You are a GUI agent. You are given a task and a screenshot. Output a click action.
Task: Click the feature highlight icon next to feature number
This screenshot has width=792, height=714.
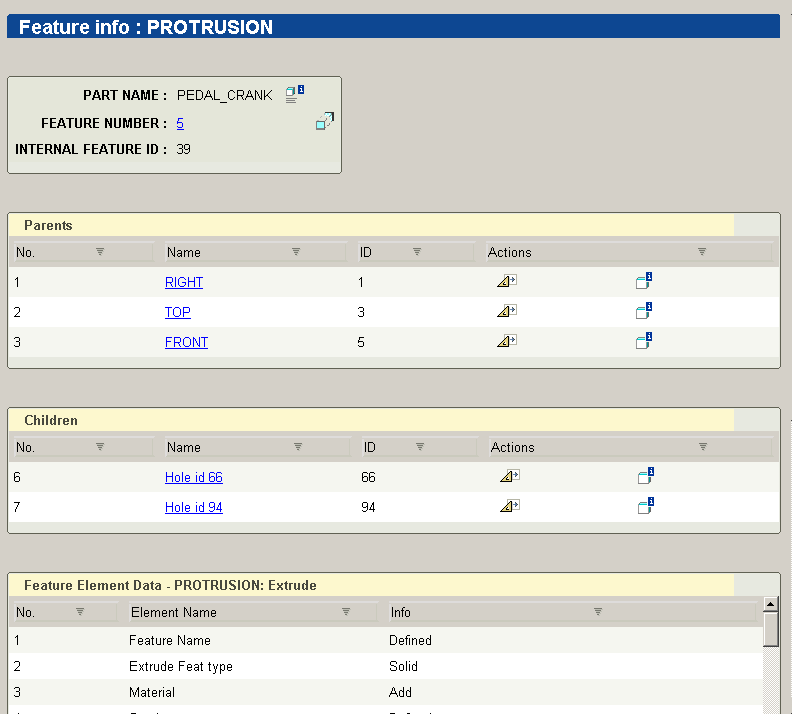324,122
